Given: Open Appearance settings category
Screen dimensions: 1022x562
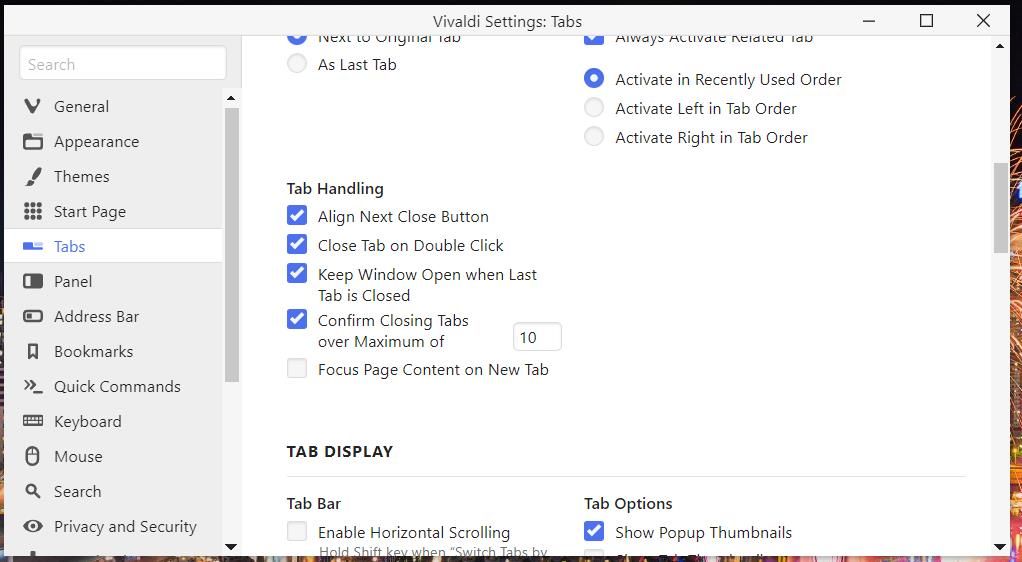Looking at the screenshot, I should [113, 141].
